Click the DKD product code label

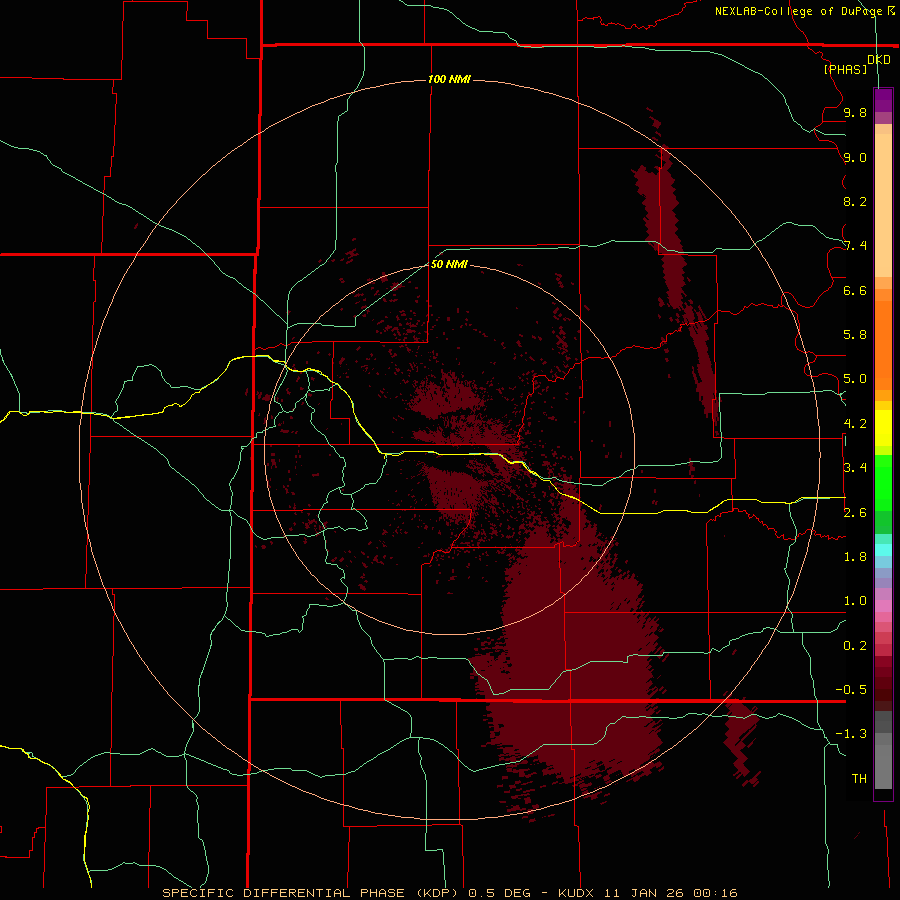(879, 60)
